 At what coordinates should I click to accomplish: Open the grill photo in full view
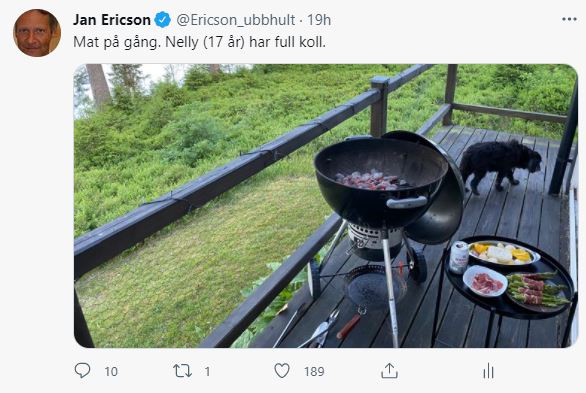coord(326,206)
